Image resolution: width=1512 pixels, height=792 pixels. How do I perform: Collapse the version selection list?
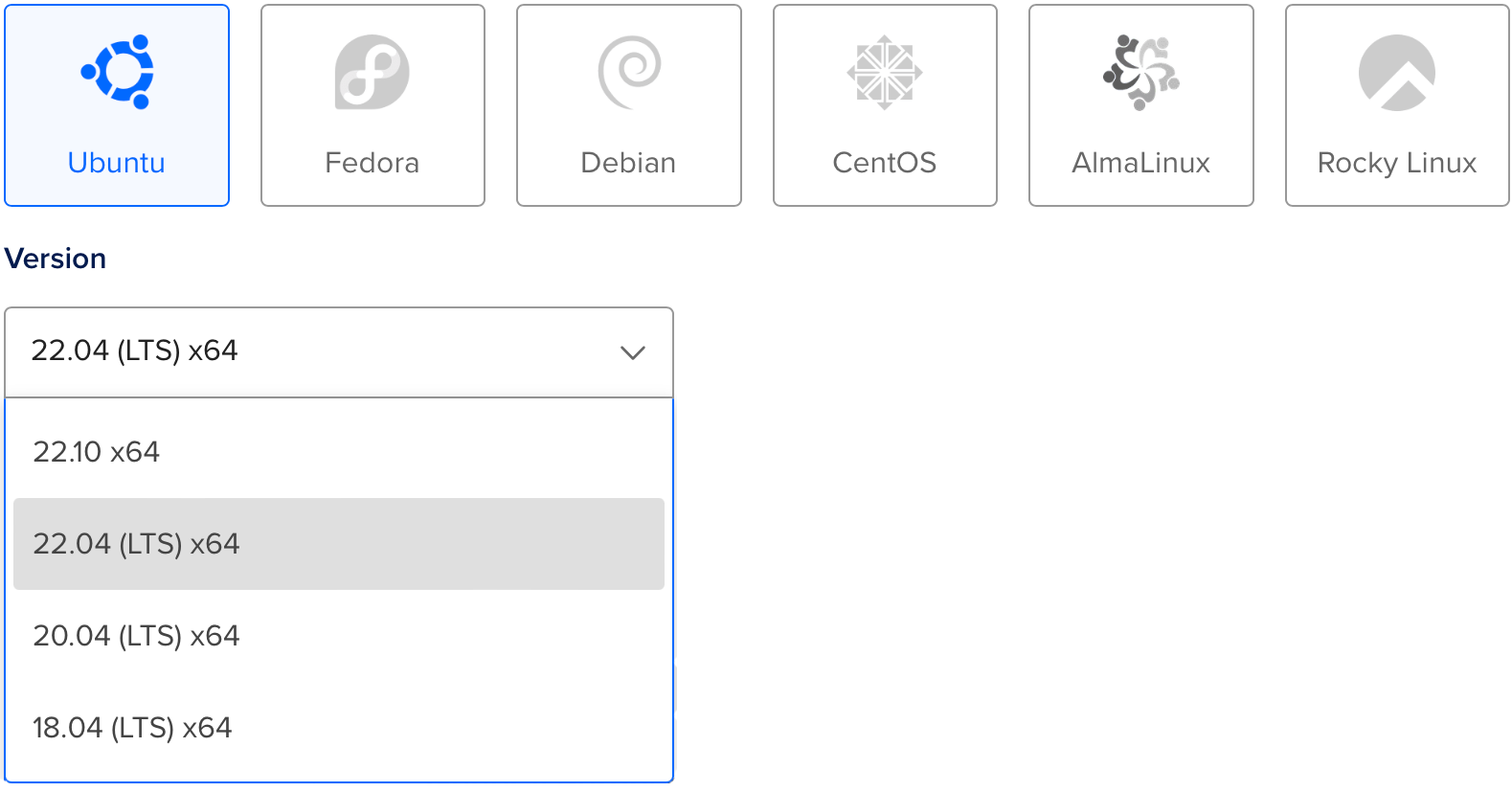point(632,352)
